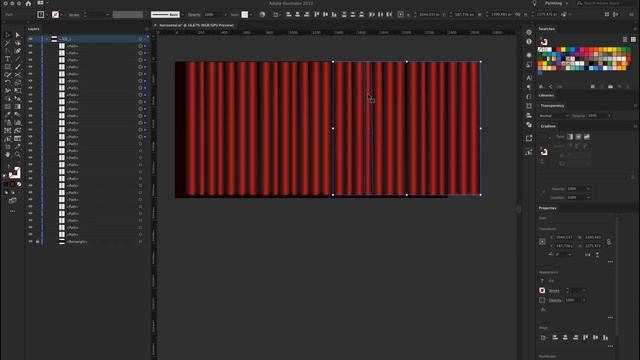The width and height of the screenshot is (640, 360).
Task: Switch Swatches to list view
Action: (625, 40)
